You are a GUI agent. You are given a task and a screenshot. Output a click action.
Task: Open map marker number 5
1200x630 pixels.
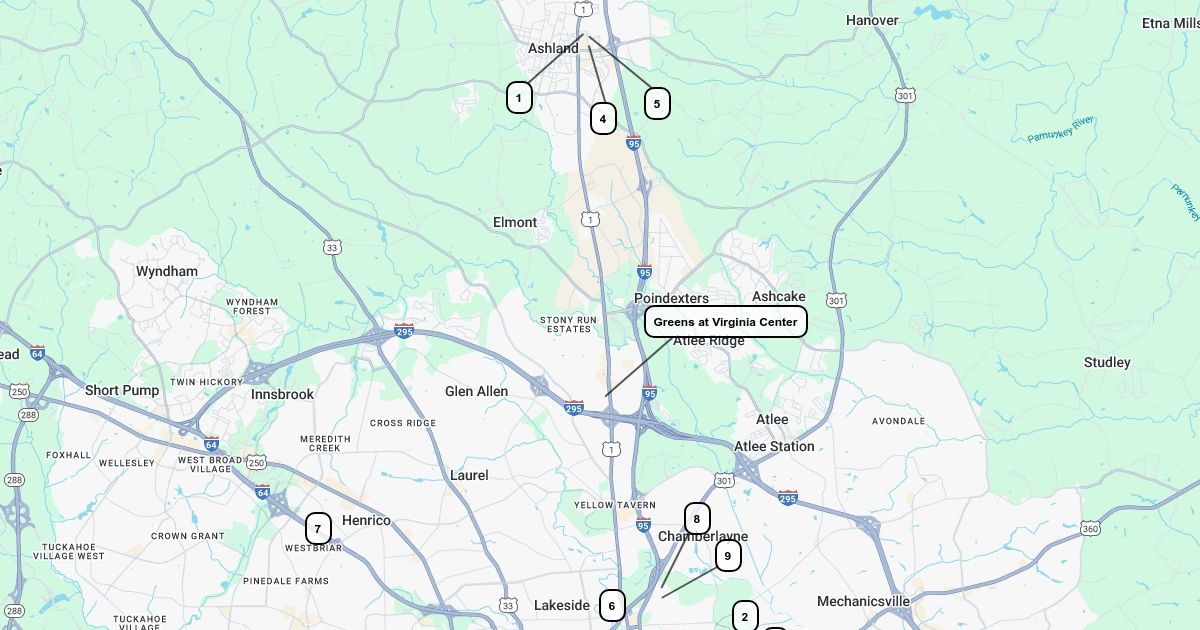pyautogui.click(x=657, y=104)
